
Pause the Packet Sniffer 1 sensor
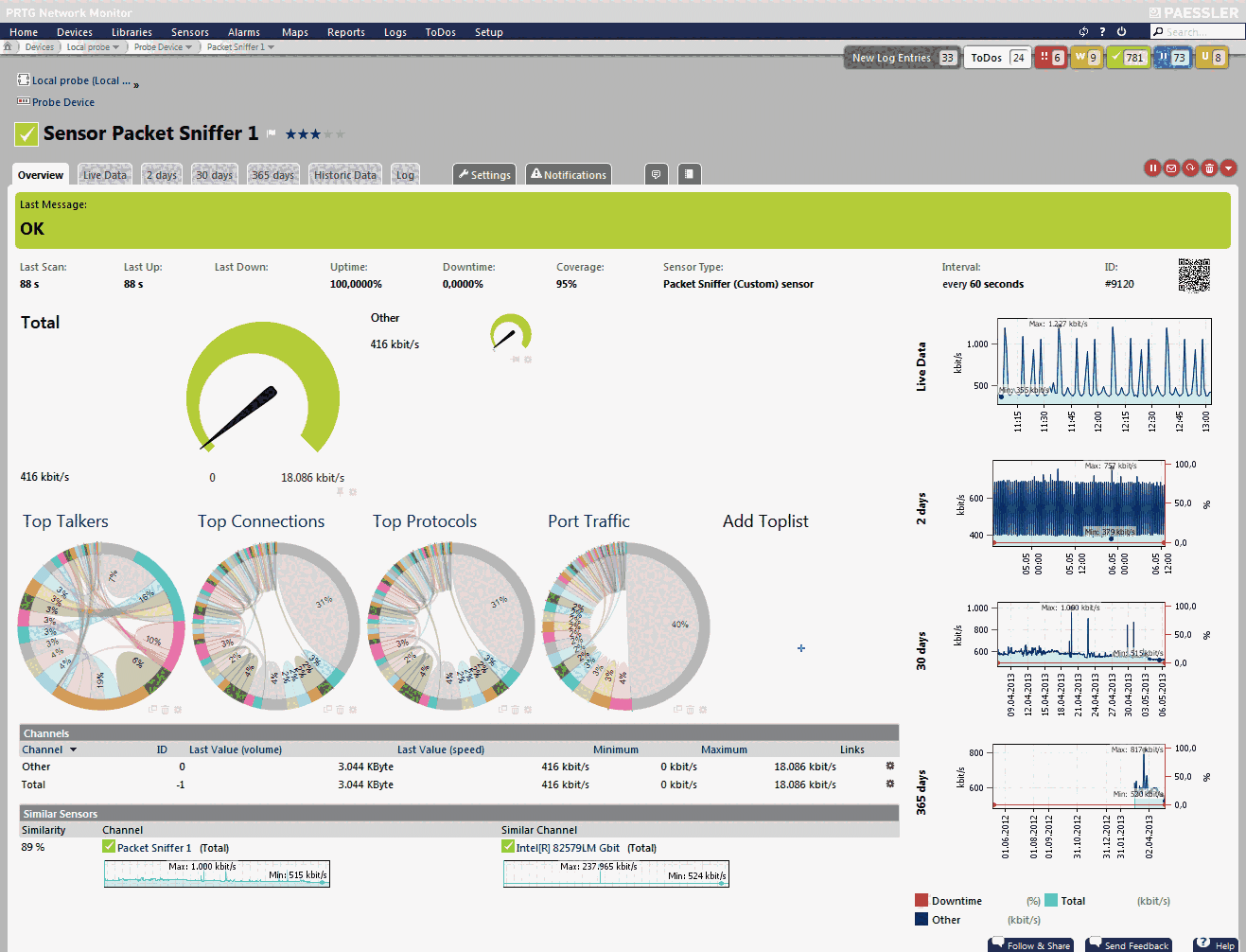coord(1152,167)
